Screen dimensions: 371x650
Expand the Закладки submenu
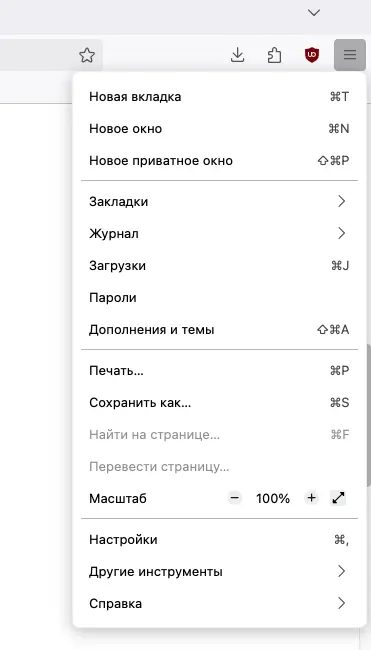pyautogui.click(x=219, y=201)
